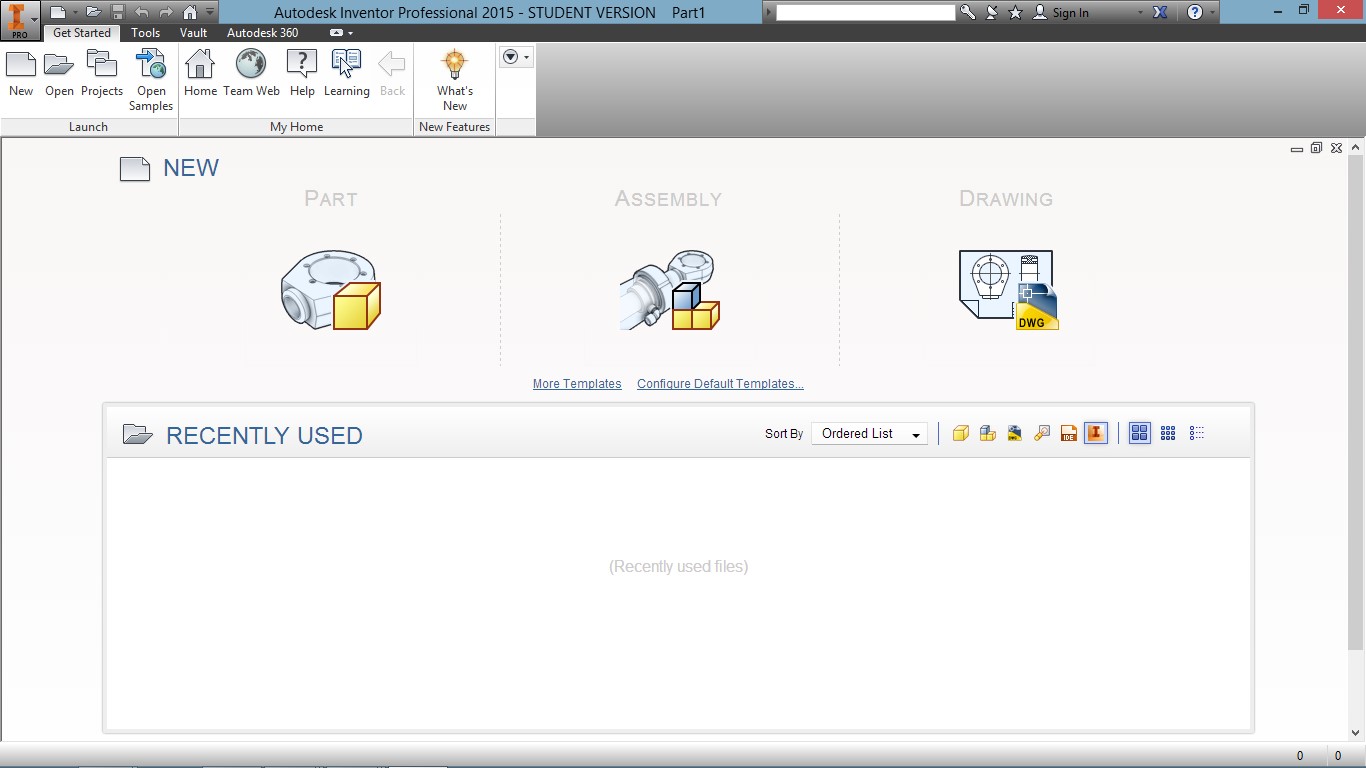Click Configure Default Templates link
The image size is (1366, 768).
tap(720, 384)
